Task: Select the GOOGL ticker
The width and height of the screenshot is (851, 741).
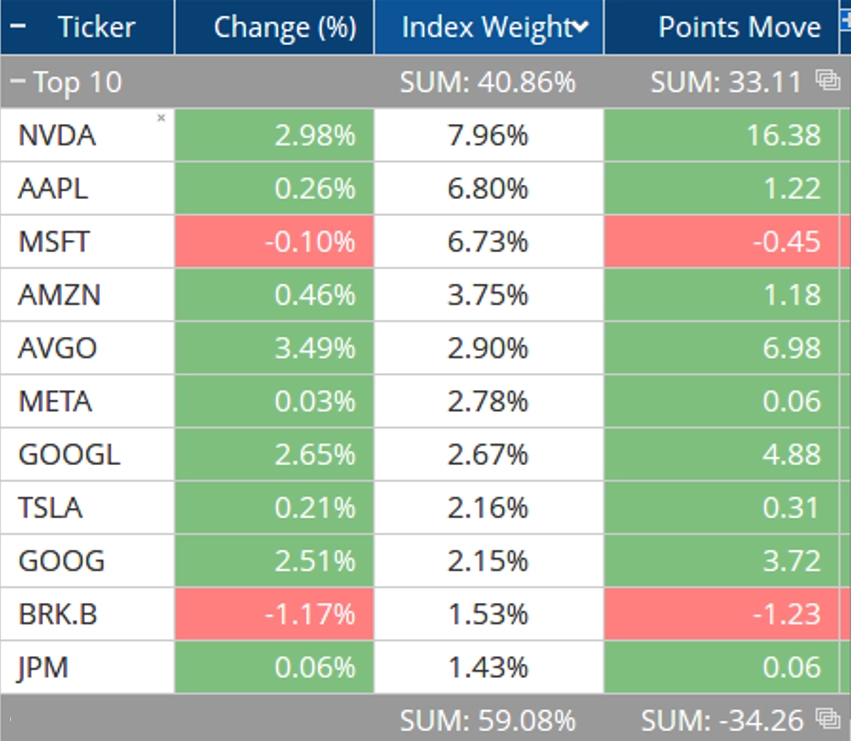Action: click(69, 455)
